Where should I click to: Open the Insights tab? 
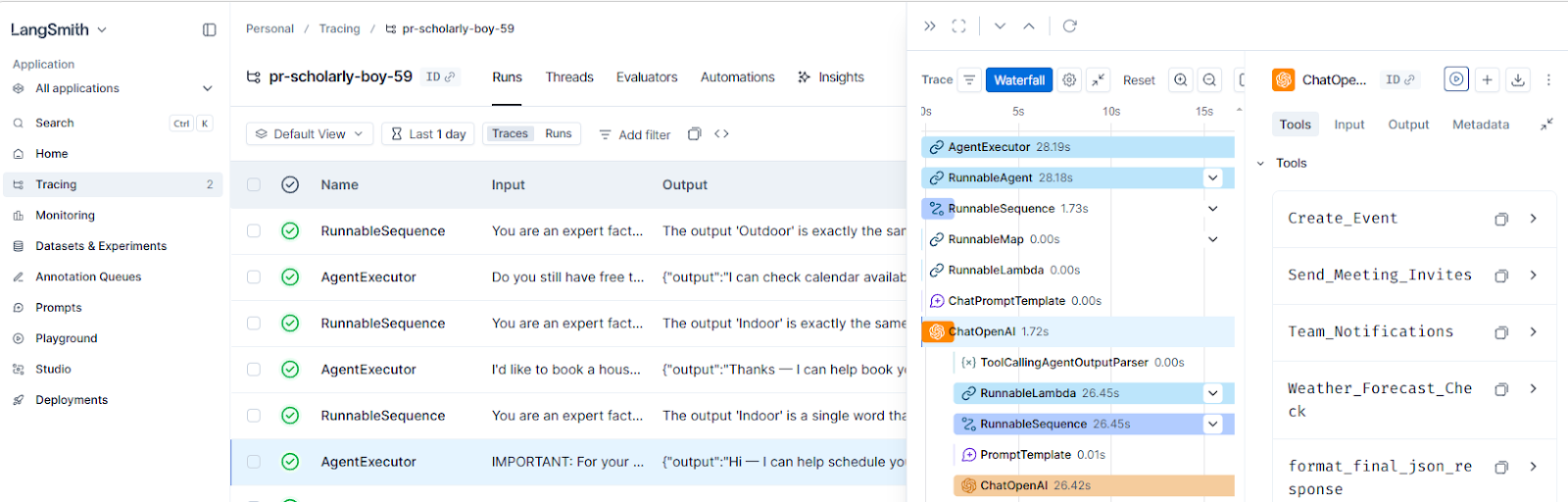click(831, 76)
